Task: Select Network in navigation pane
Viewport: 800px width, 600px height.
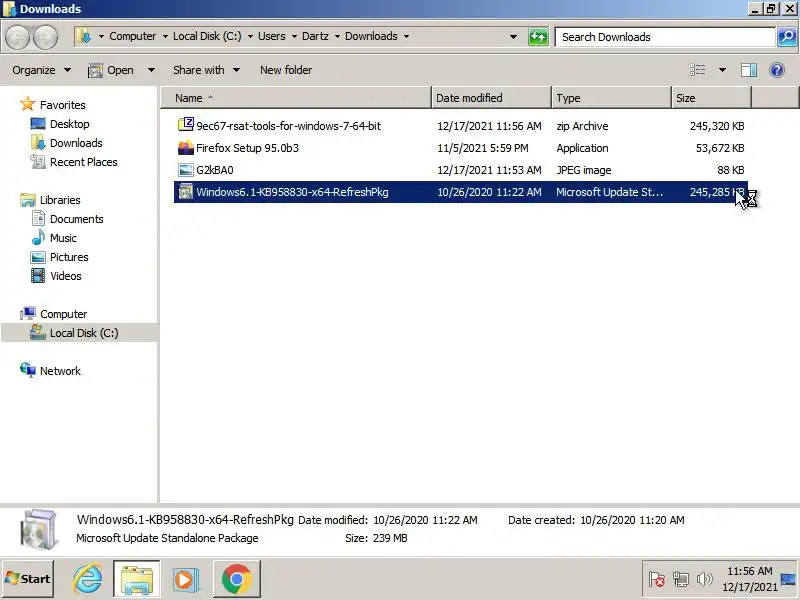Action: click(x=60, y=371)
